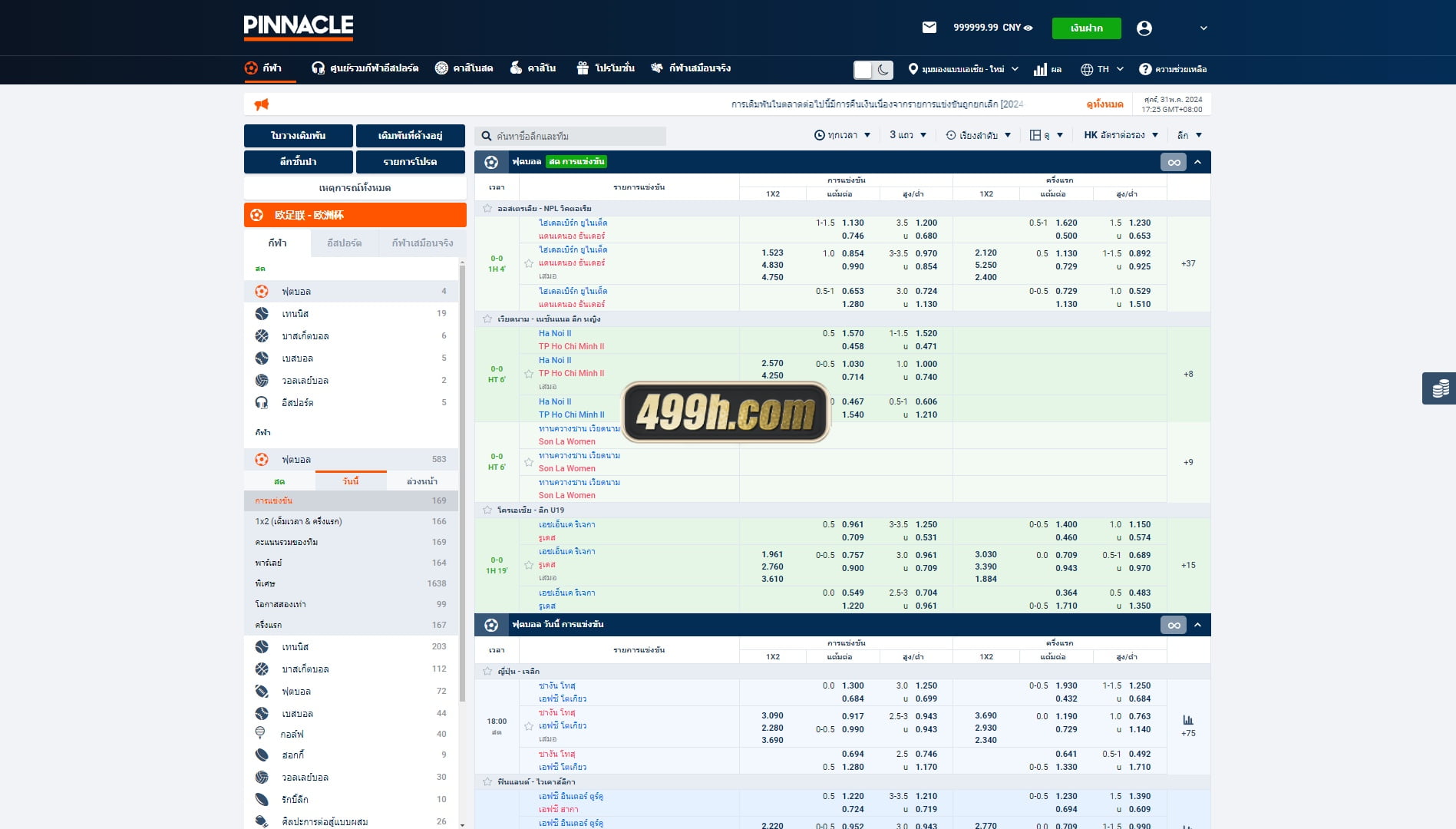Open stats chart for the 18:00 Japan match

pos(1188,719)
